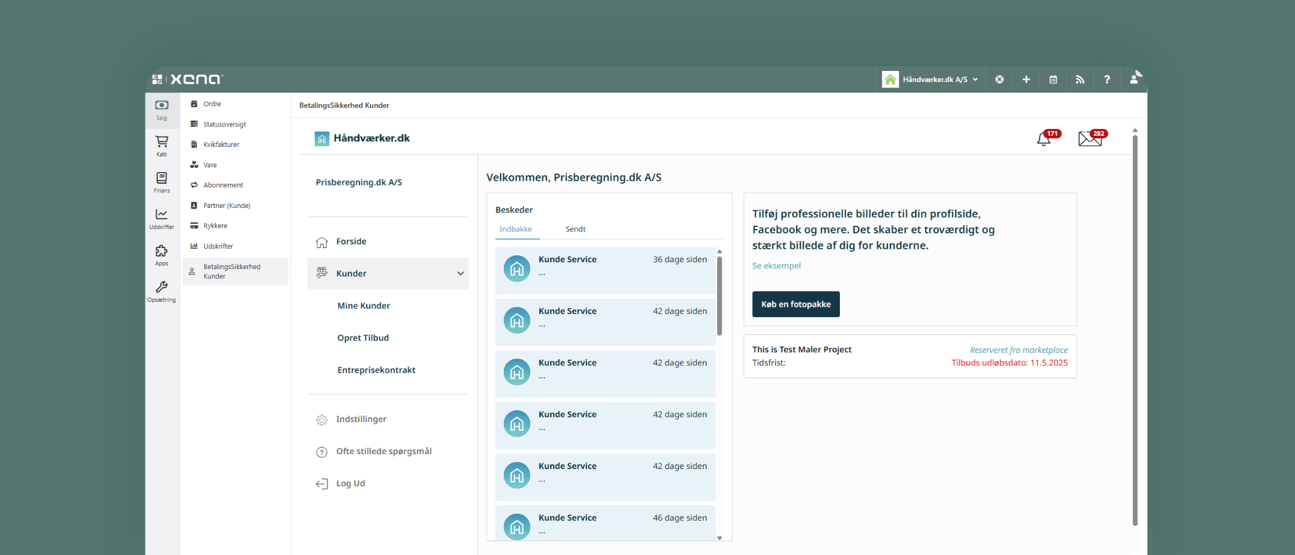This screenshot has width=1295, height=555.
Task: Open the Finans module
Action: click(161, 182)
